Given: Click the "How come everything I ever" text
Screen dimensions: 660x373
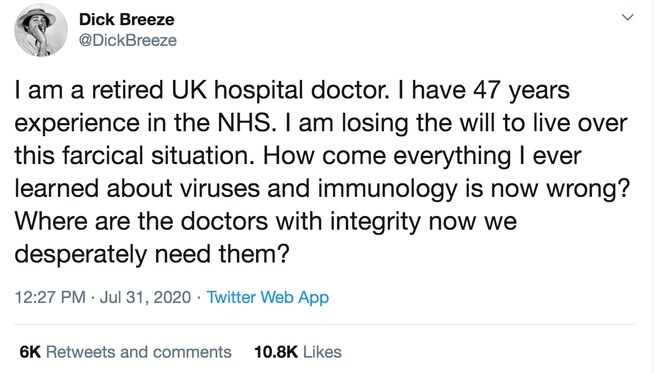Looking at the screenshot, I should [422, 156].
